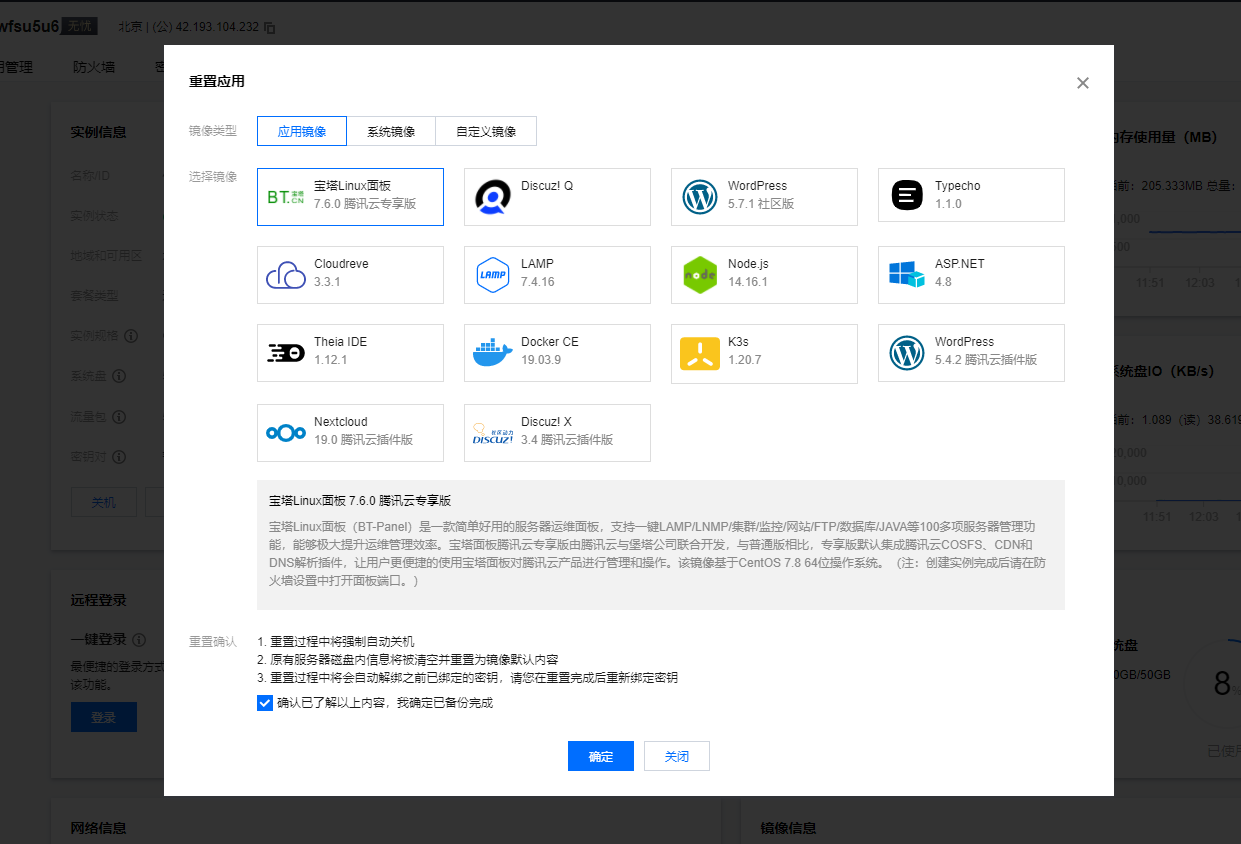Image resolution: width=1241 pixels, height=844 pixels.
Task: Pick the Node.js green logo
Action: point(700,275)
